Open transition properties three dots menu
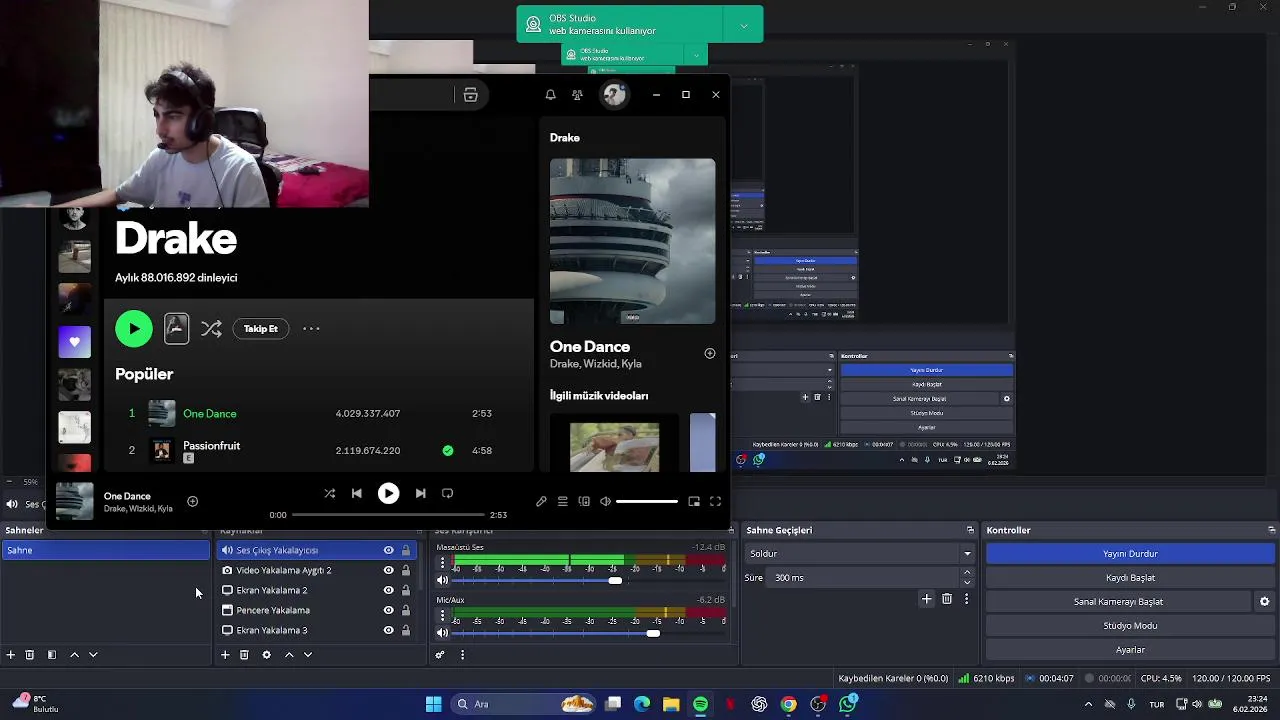 [x=966, y=599]
